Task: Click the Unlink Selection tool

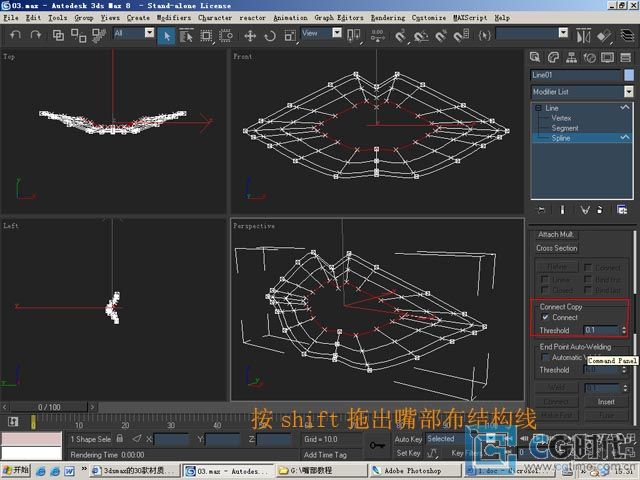Action: pos(78,36)
